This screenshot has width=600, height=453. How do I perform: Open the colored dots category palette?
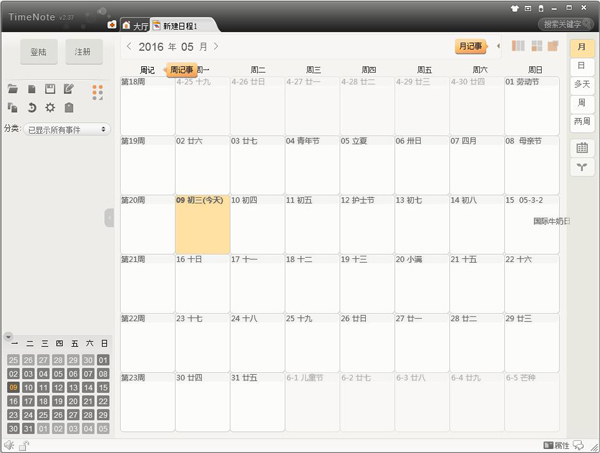click(x=98, y=93)
